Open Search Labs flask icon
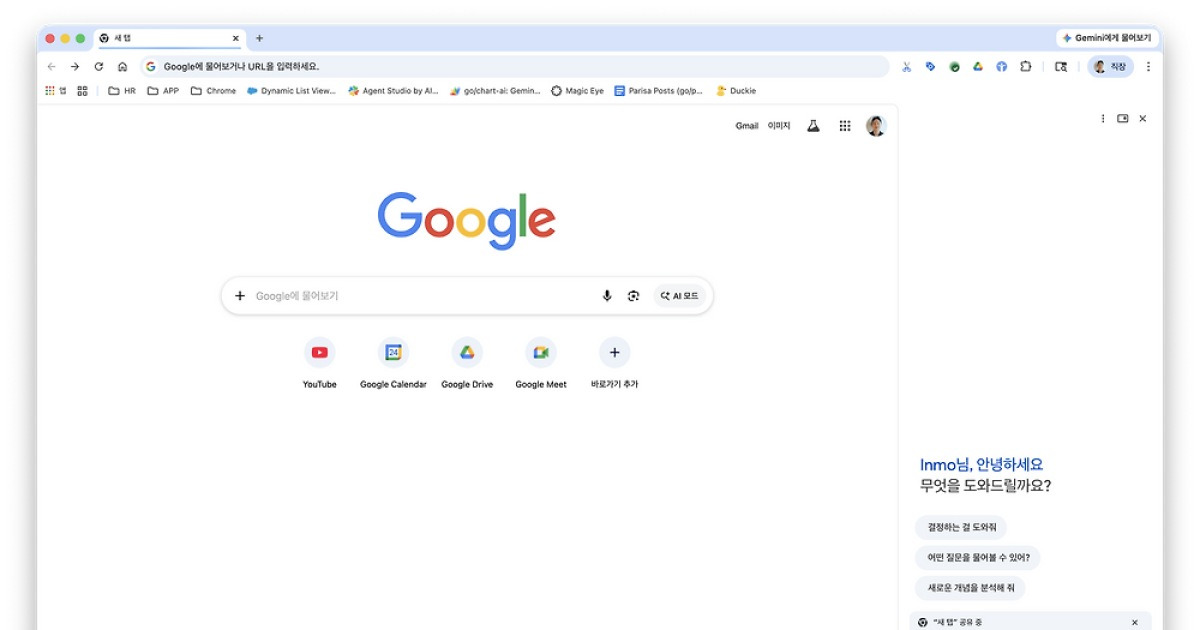This screenshot has height=630, width=1200. (813, 126)
